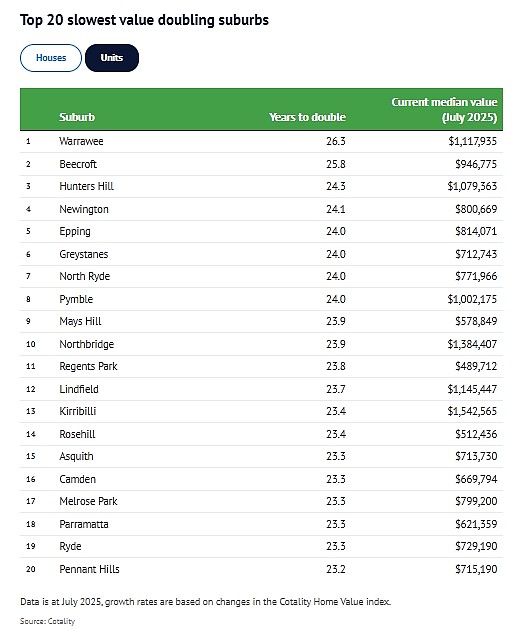The width and height of the screenshot is (528, 630).
Task: Click the Hunters Hill suburb name
Action: pos(86,186)
